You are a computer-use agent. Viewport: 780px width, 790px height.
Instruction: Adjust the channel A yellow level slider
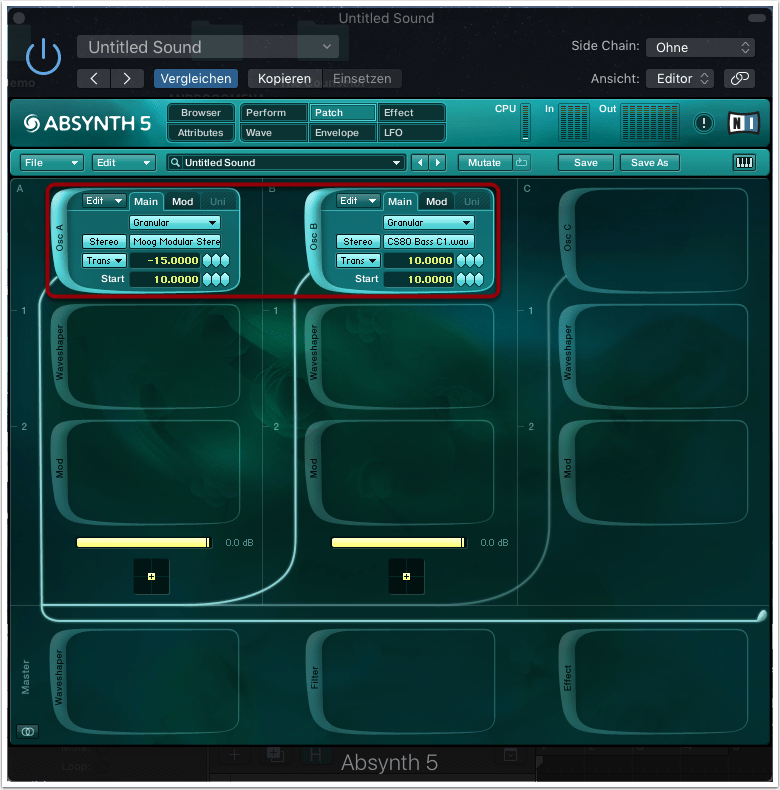pyautogui.click(x=143, y=542)
